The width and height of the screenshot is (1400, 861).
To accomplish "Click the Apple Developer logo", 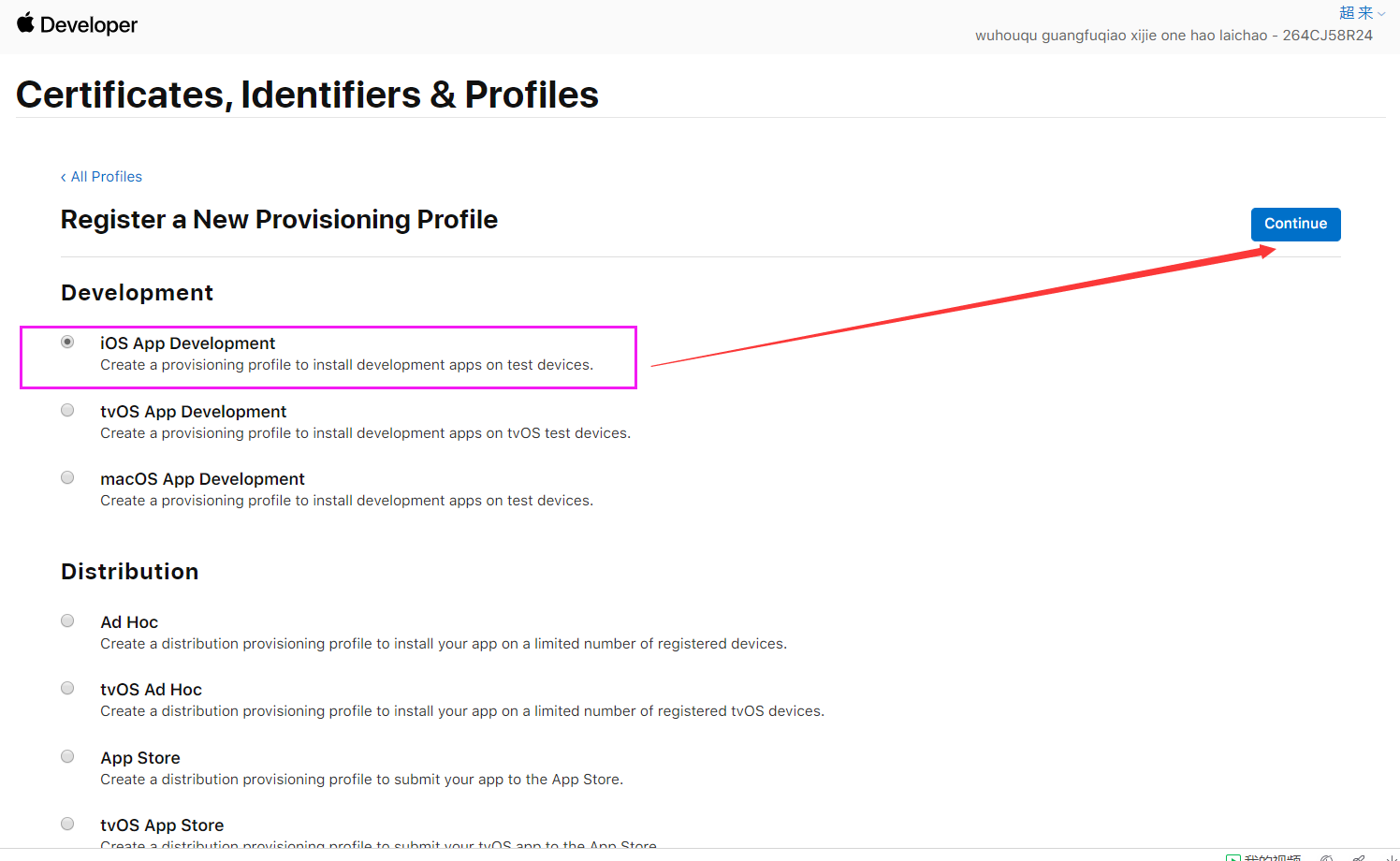I will coord(77,24).
